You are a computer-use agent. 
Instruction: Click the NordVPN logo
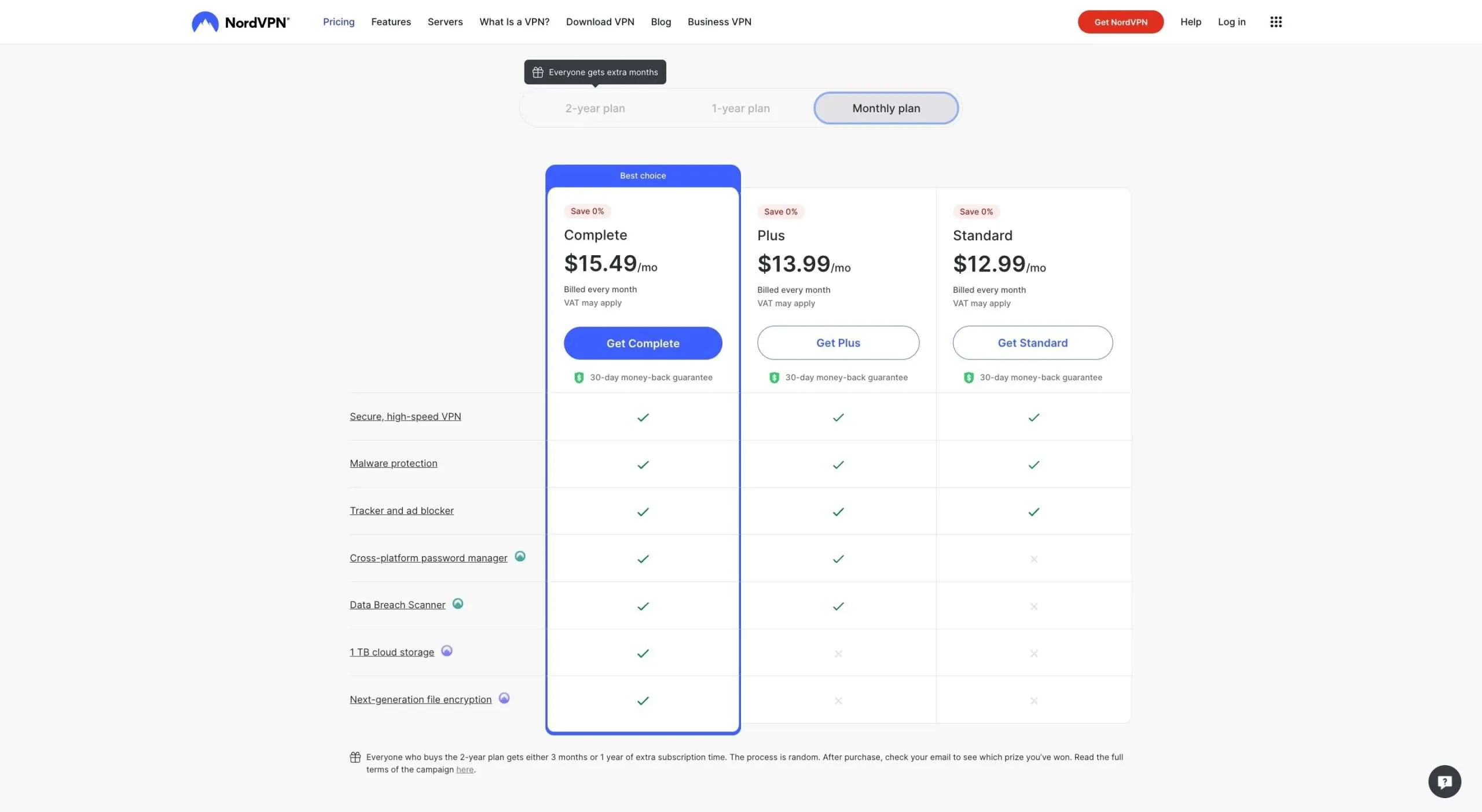click(240, 22)
